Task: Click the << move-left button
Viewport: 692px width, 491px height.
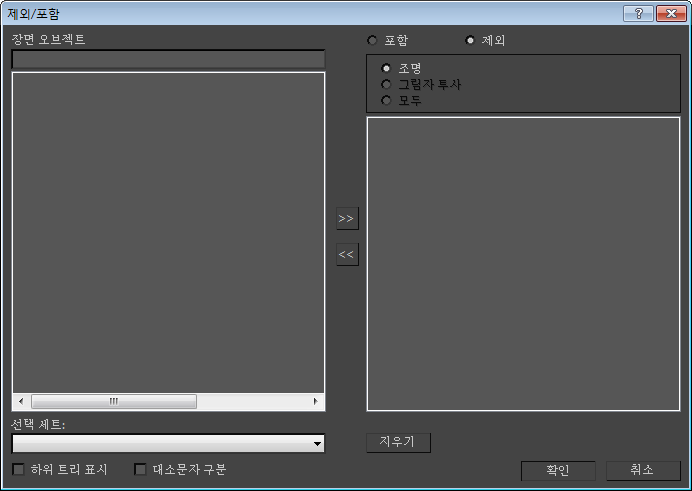Action: coord(347,255)
